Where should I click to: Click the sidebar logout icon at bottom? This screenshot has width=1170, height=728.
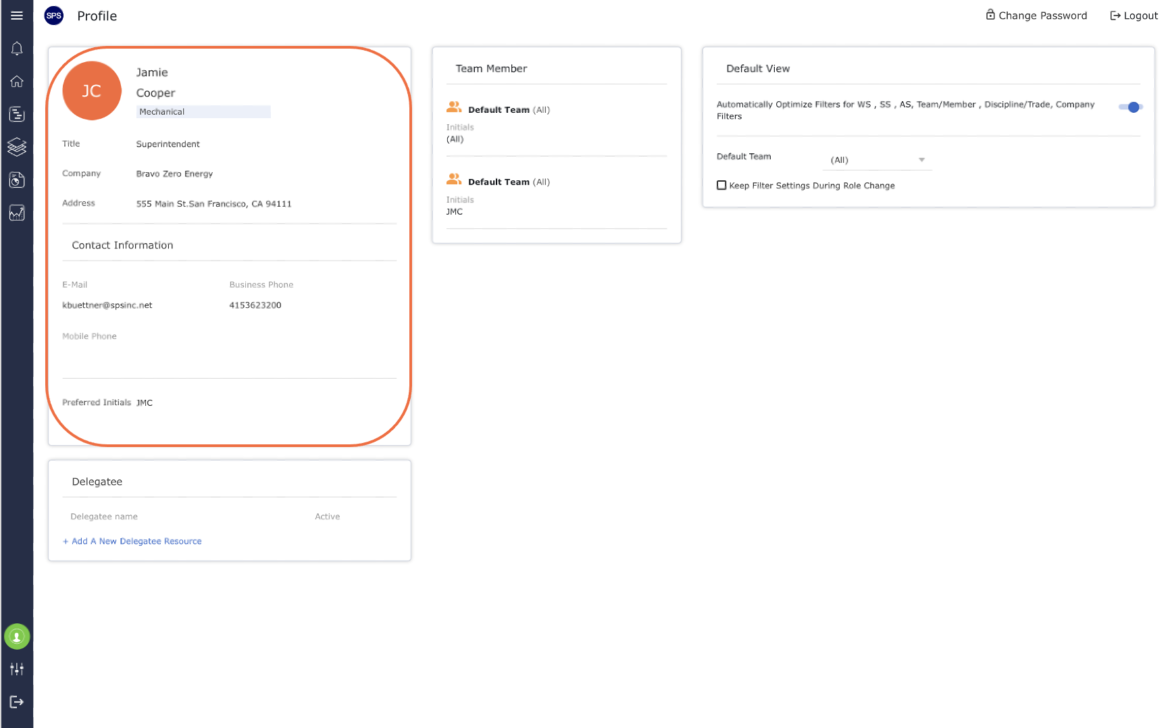click(x=16, y=702)
